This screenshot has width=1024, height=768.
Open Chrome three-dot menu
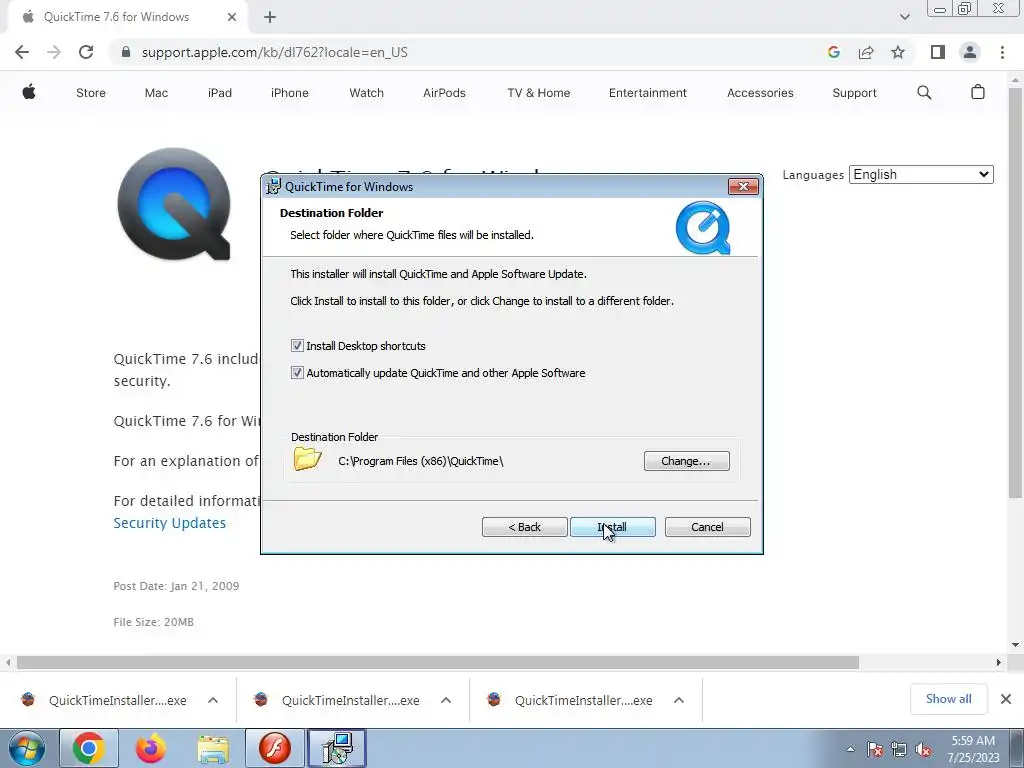click(x=1002, y=52)
